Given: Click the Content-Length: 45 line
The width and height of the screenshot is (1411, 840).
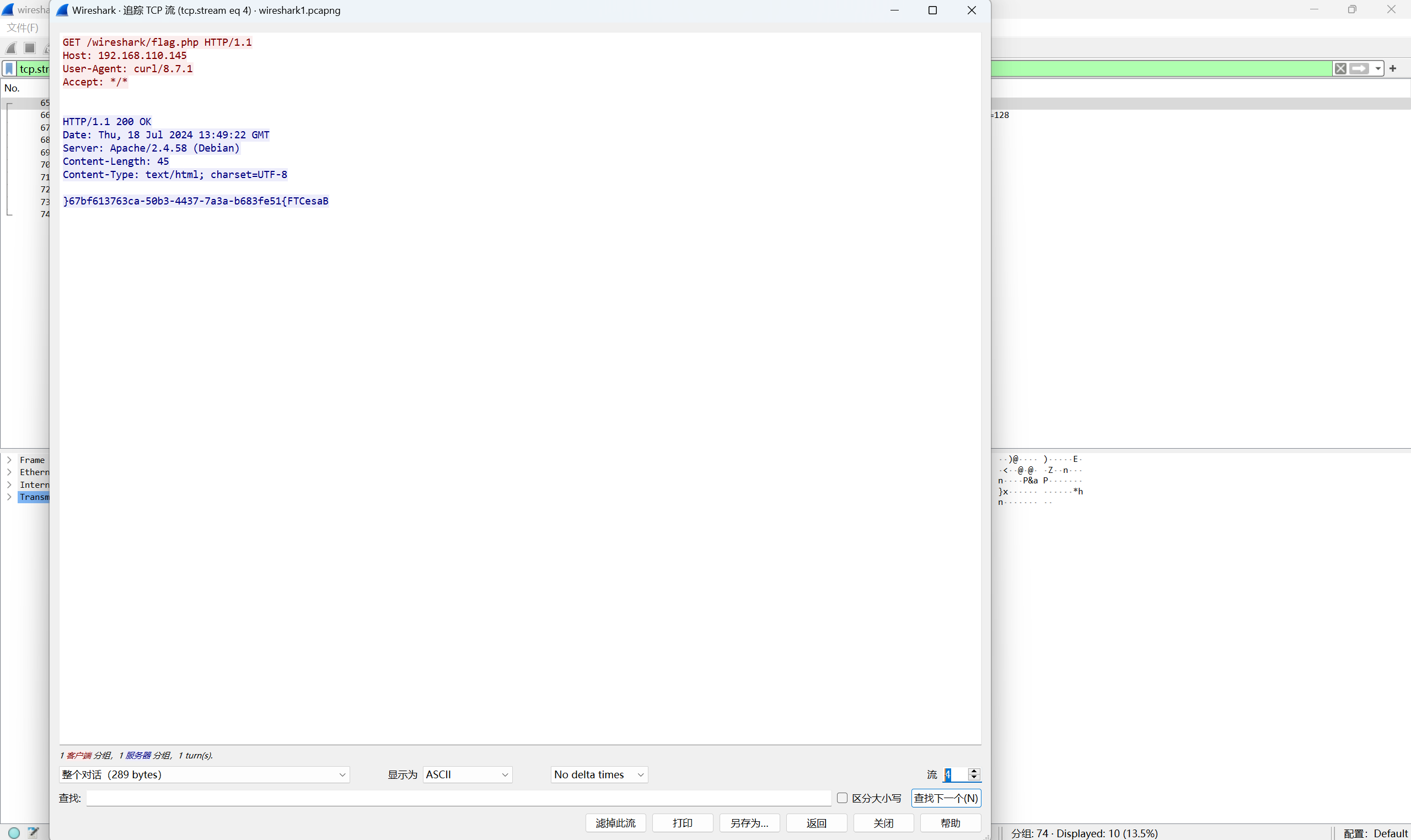Looking at the screenshot, I should pyautogui.click(x=115, y=161).
